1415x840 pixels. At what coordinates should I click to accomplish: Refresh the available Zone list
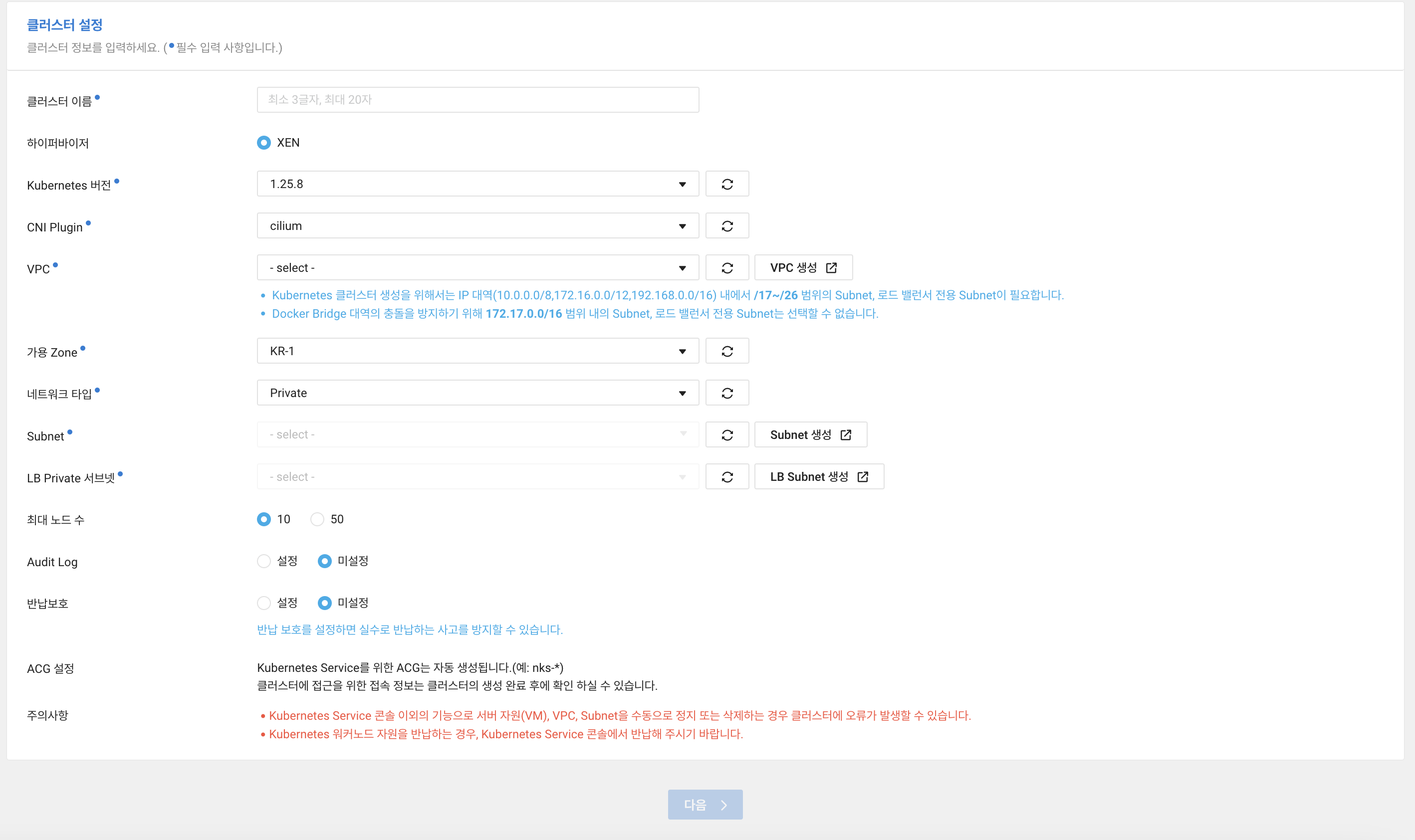[727, 351]
